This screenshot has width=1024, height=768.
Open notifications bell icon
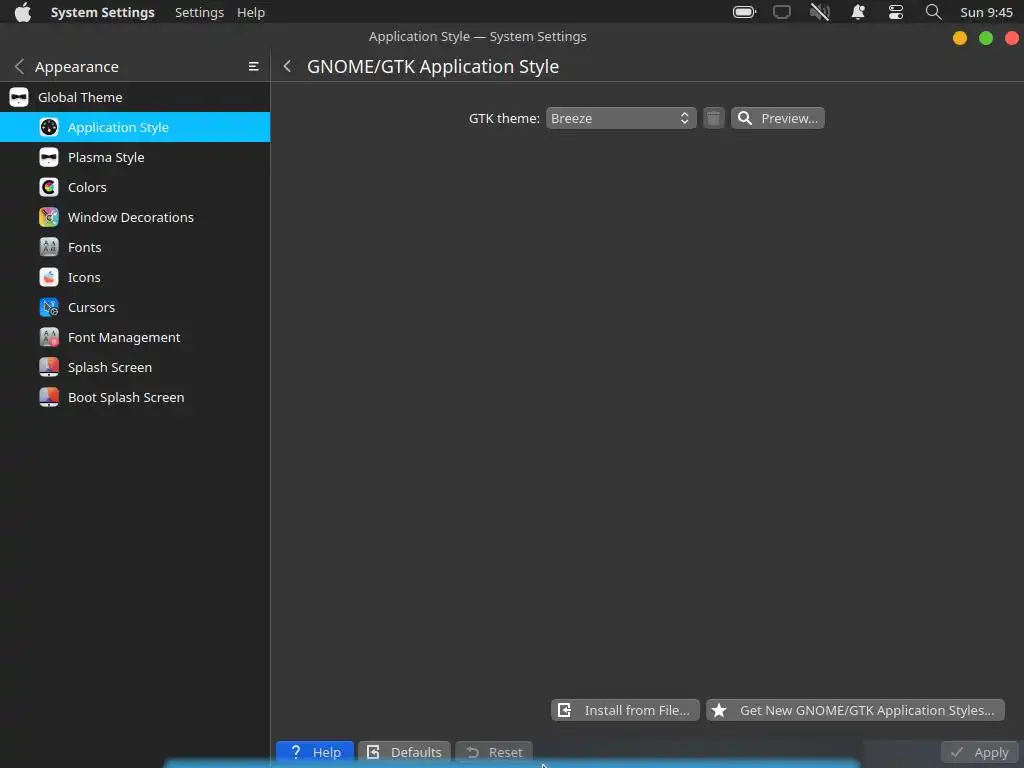click(x=858, y=12)
